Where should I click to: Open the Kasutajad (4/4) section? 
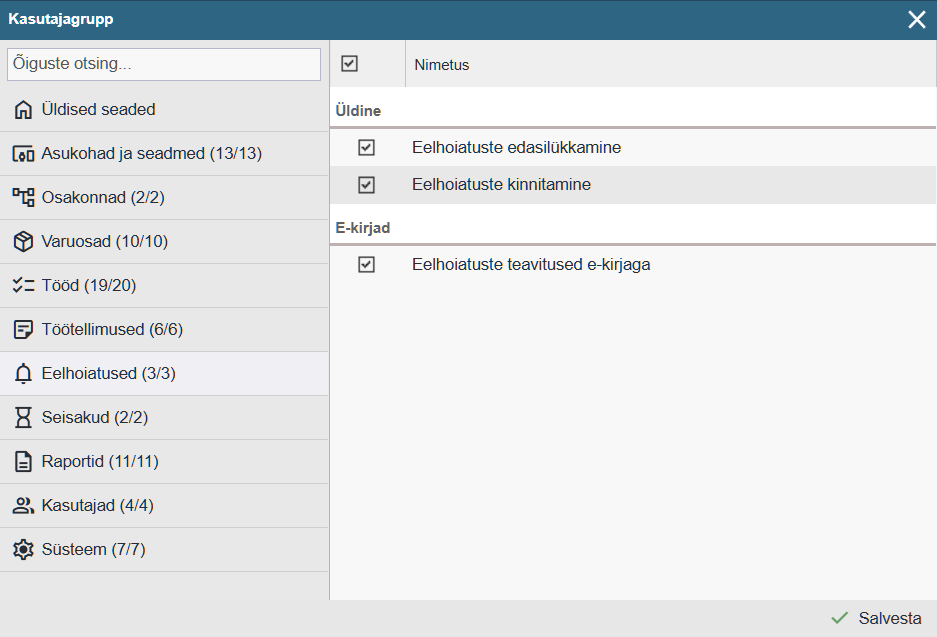[x=97, y=506]
